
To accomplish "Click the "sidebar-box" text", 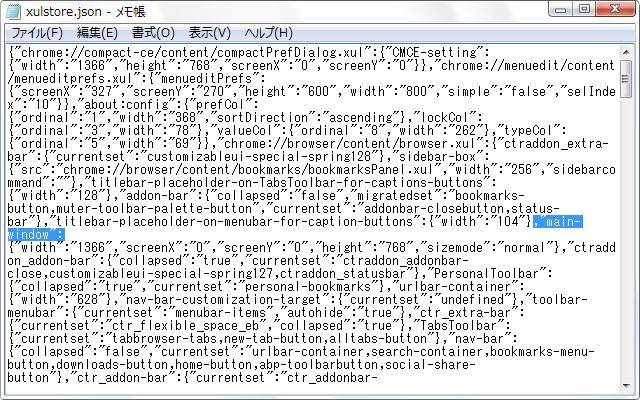I will coord(439,157).
